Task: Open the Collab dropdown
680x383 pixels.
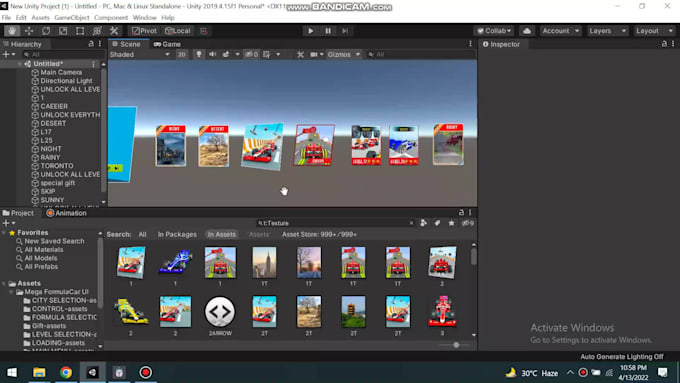Action: point(494,31)
